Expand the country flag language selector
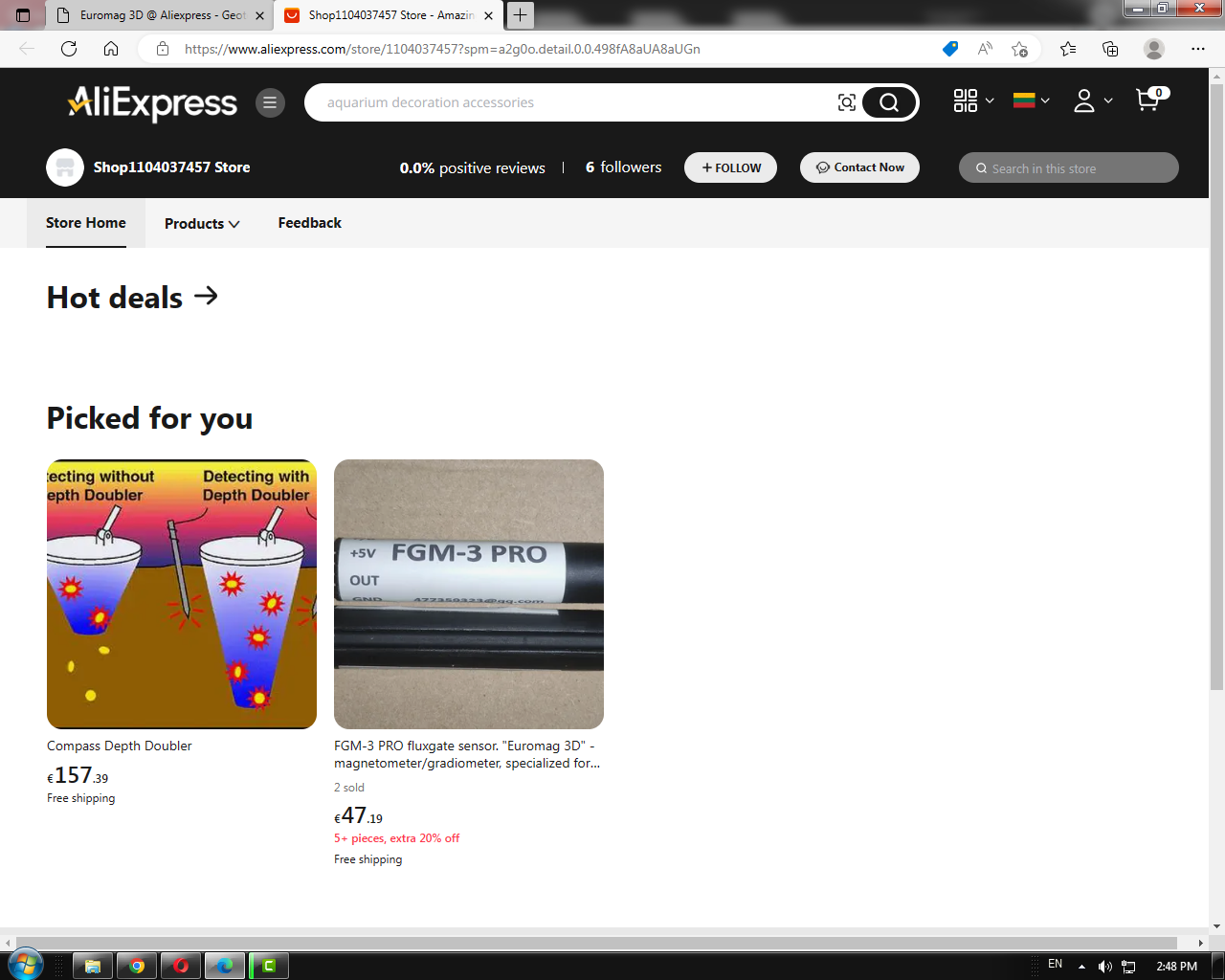 (x=1032, y=100)
